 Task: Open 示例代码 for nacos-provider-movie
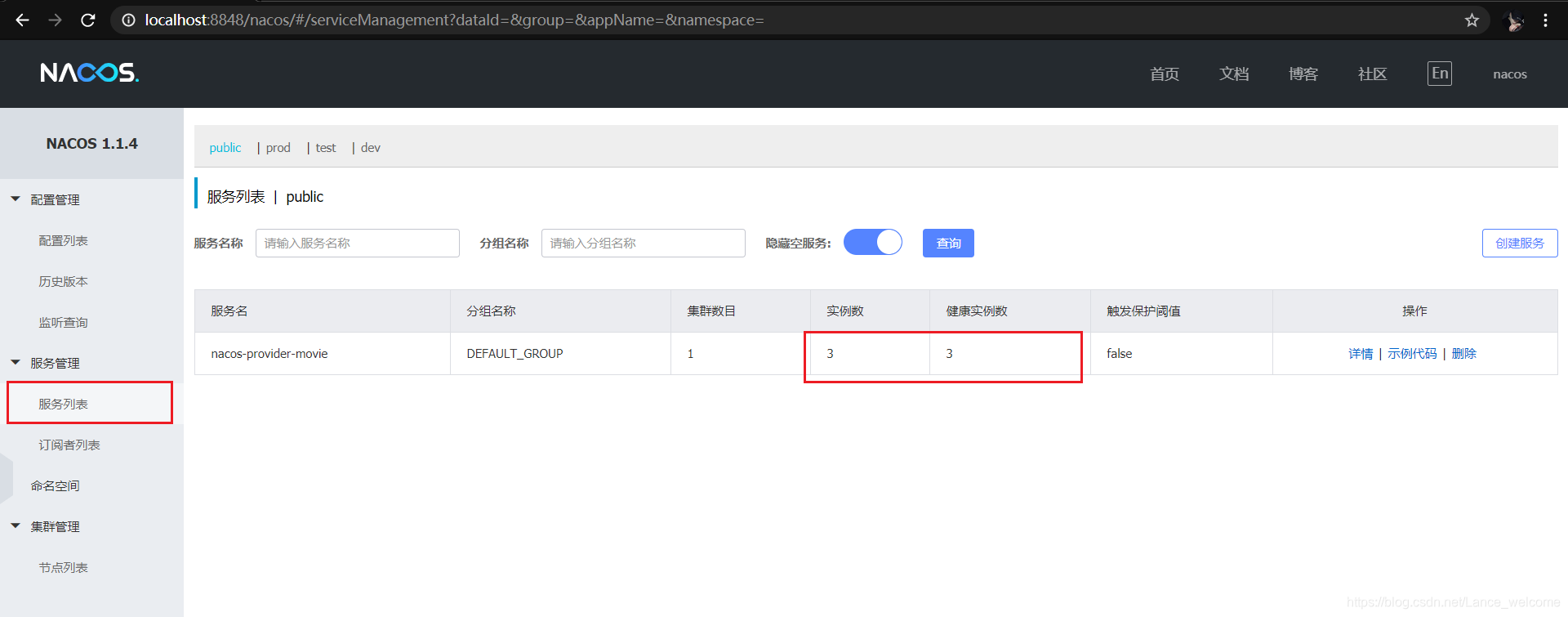point(1412,353)
